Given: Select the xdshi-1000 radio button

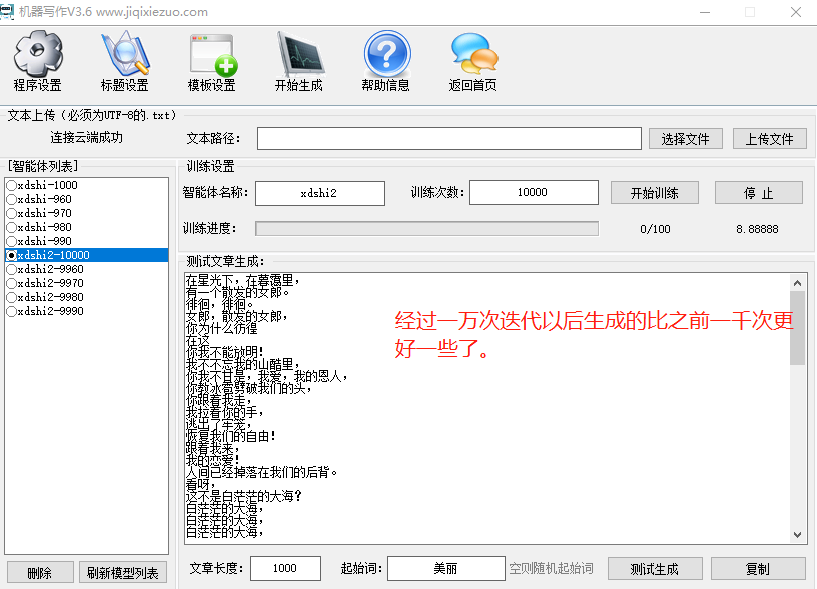Looking at the screenshot, I should [12, 185].
